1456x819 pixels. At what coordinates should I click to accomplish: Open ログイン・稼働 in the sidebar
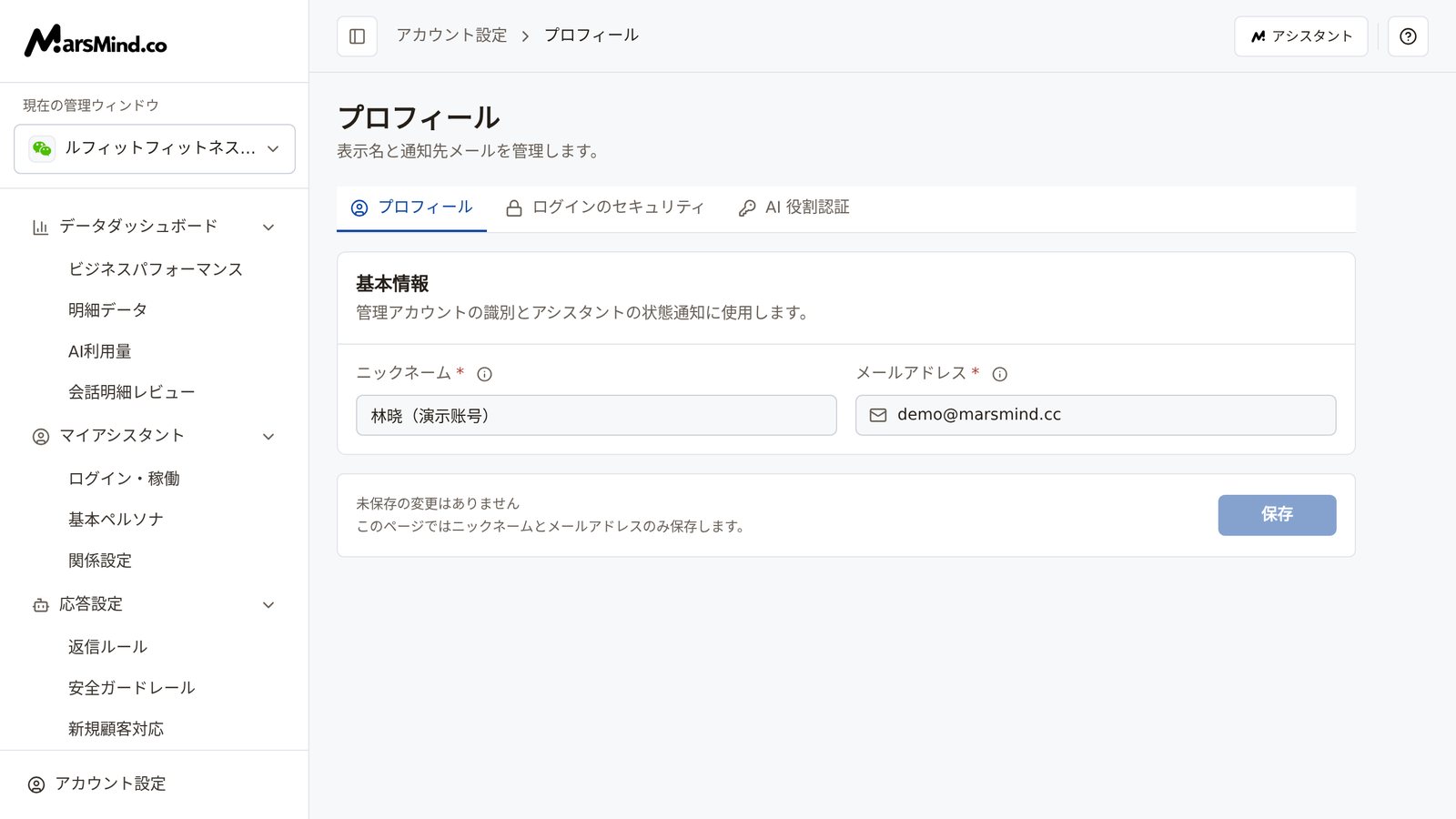tap(124, 479)
